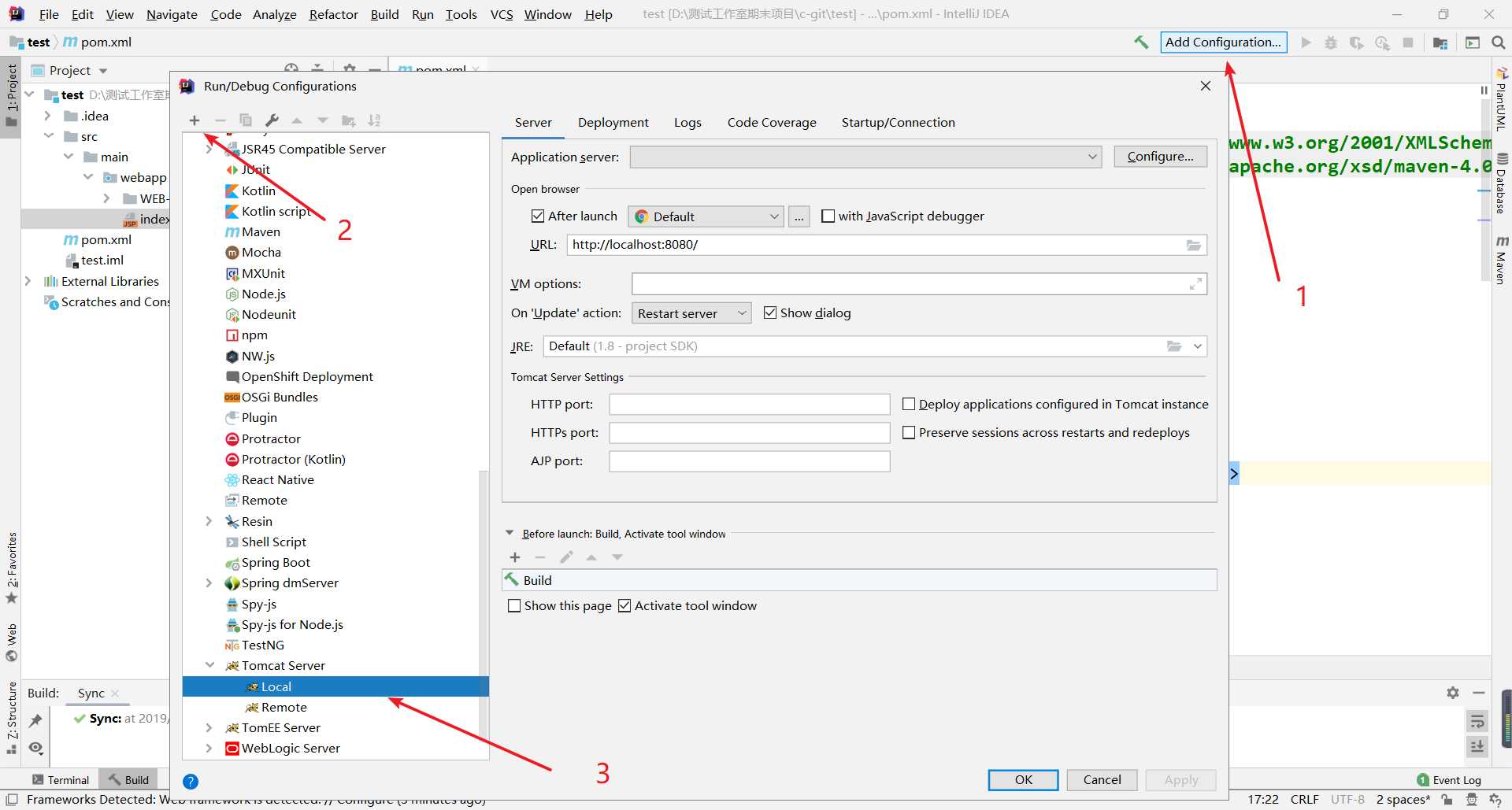
Task: Click the Cancel button
Action: pos(1102,779)
